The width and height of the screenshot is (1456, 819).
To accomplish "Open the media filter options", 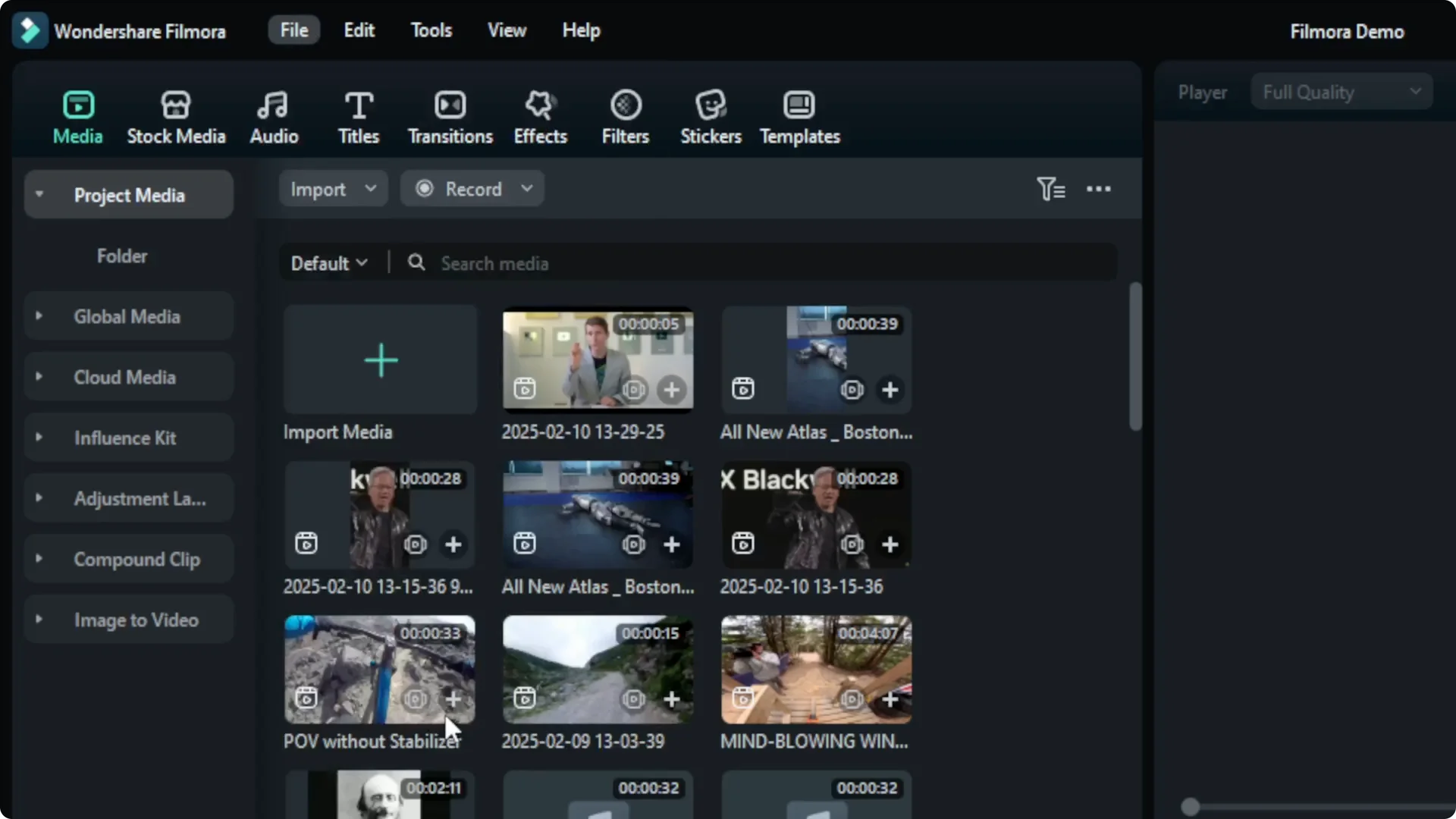I will click(1051, 189).
